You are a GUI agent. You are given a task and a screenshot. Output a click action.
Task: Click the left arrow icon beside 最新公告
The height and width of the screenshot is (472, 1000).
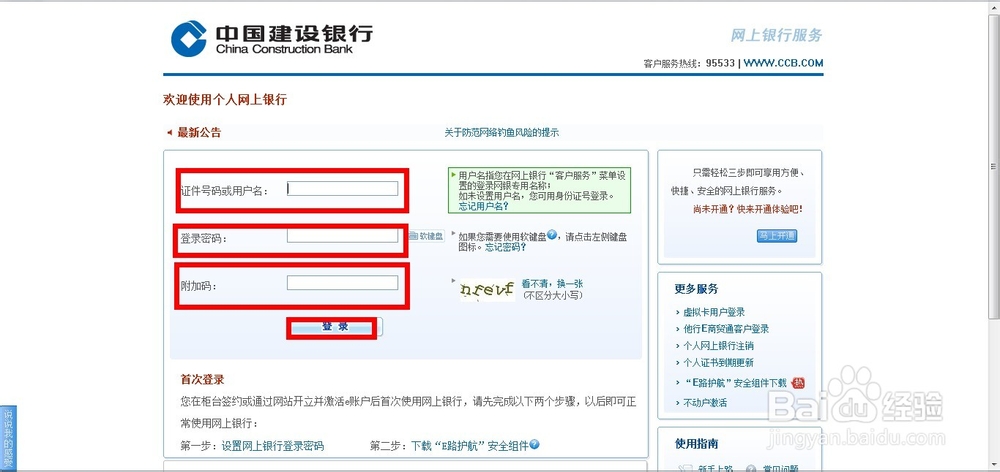[x=170, y=133]
